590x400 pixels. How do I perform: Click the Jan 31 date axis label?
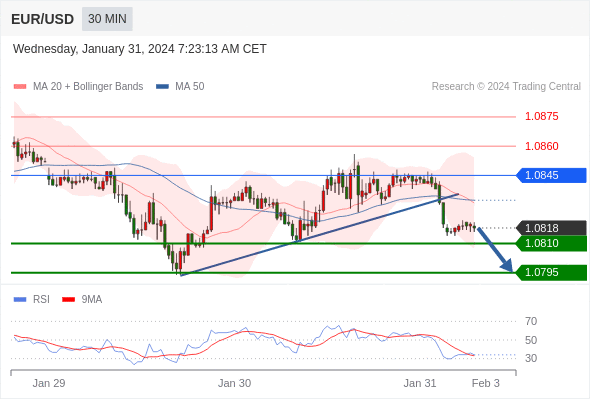pos(420,383)
